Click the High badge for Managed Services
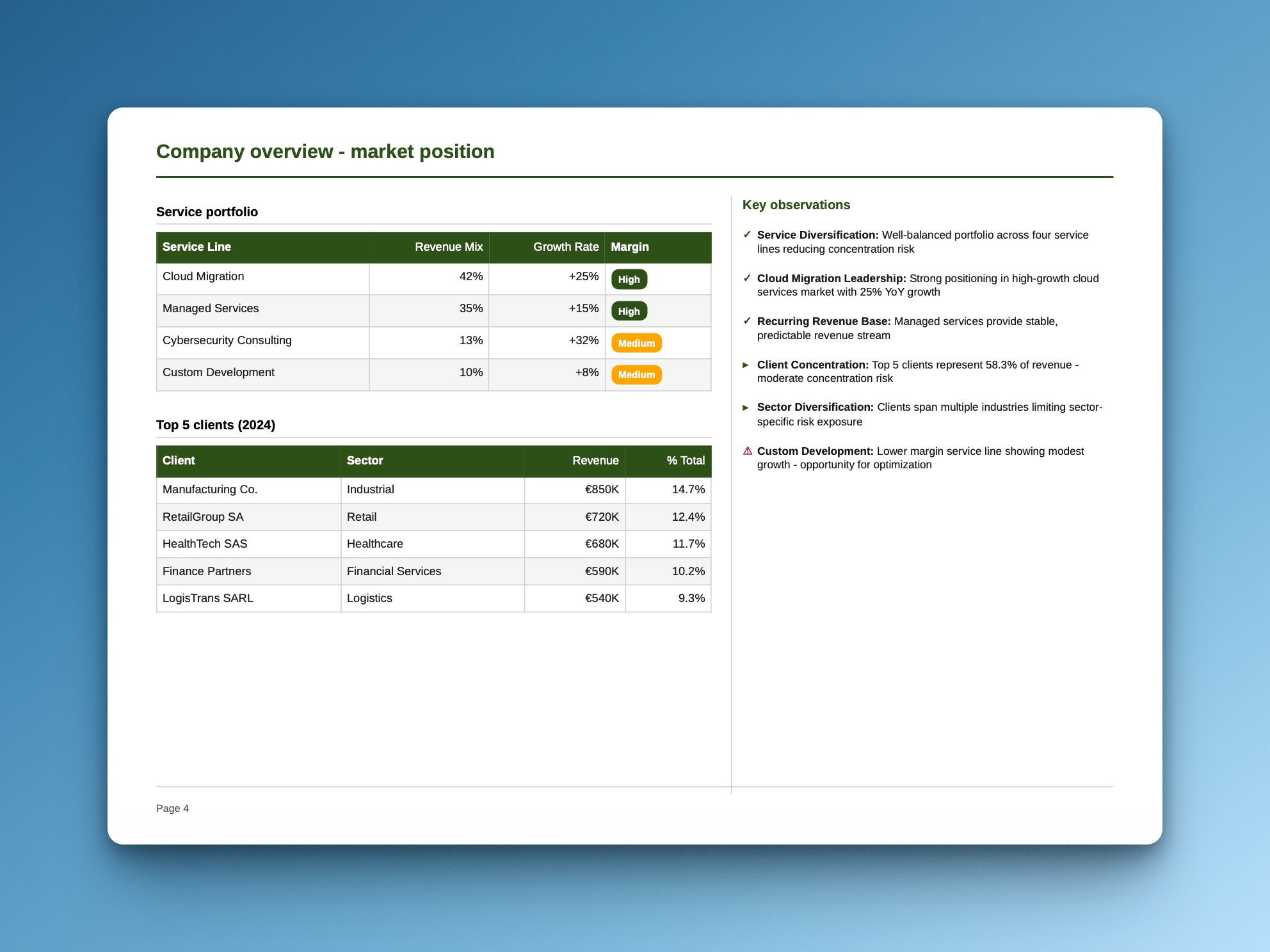 pyautogui.click(x=629, y=312)
